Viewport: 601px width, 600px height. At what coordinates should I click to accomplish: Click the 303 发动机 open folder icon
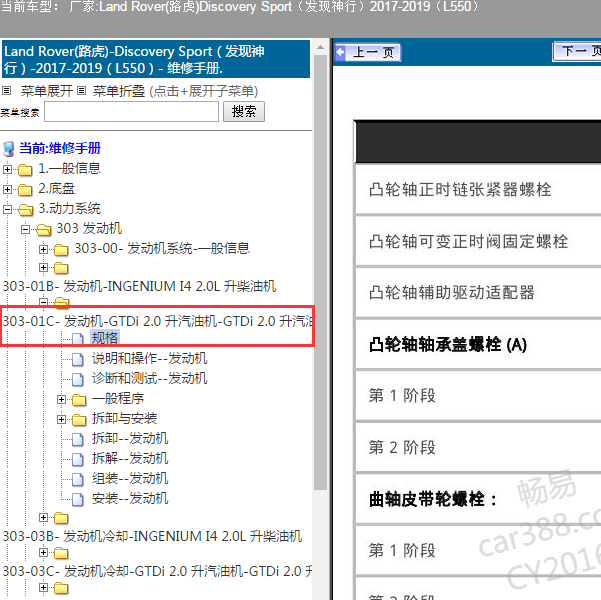(x=43, y=230)
